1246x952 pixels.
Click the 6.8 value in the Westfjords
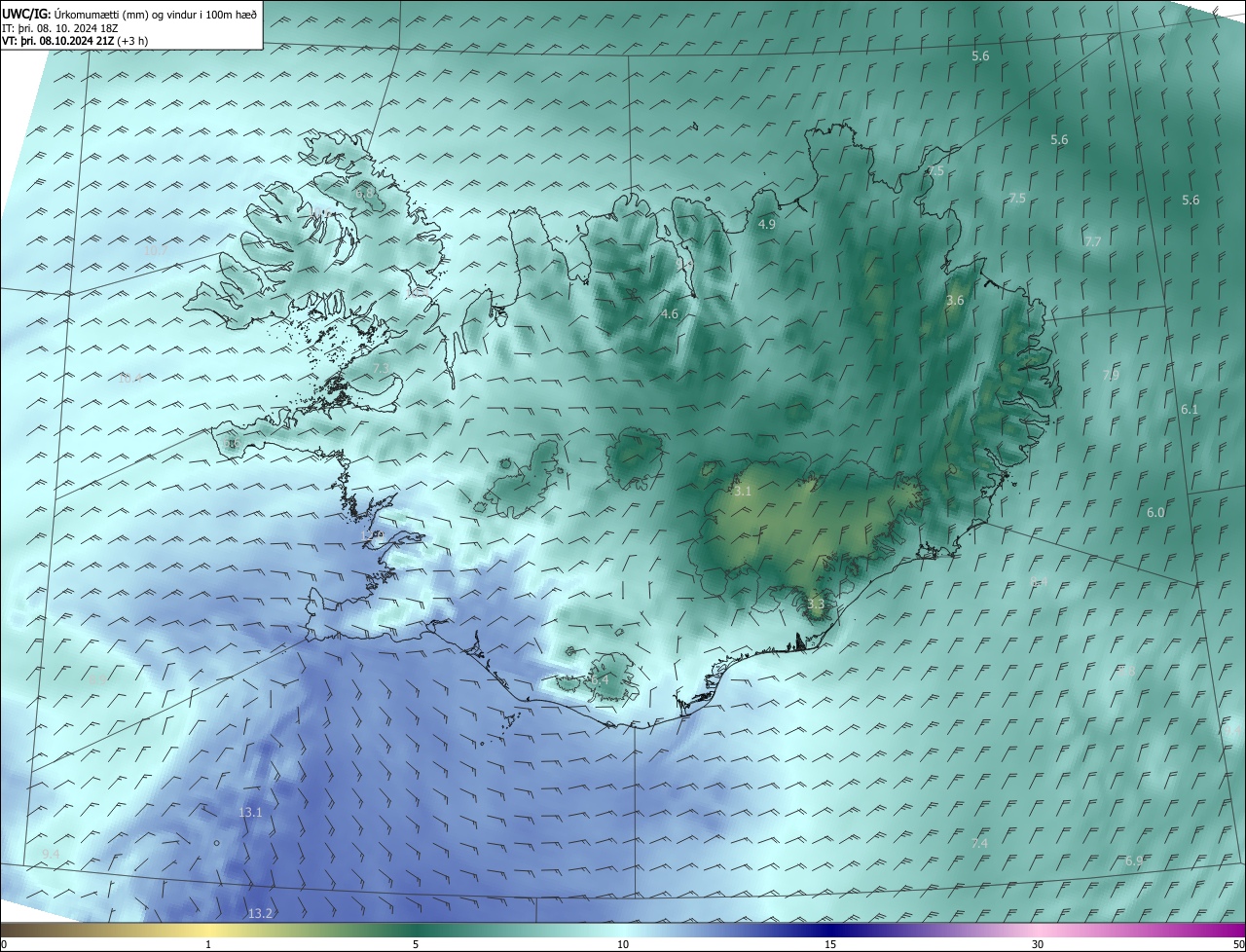coord(366,194)
